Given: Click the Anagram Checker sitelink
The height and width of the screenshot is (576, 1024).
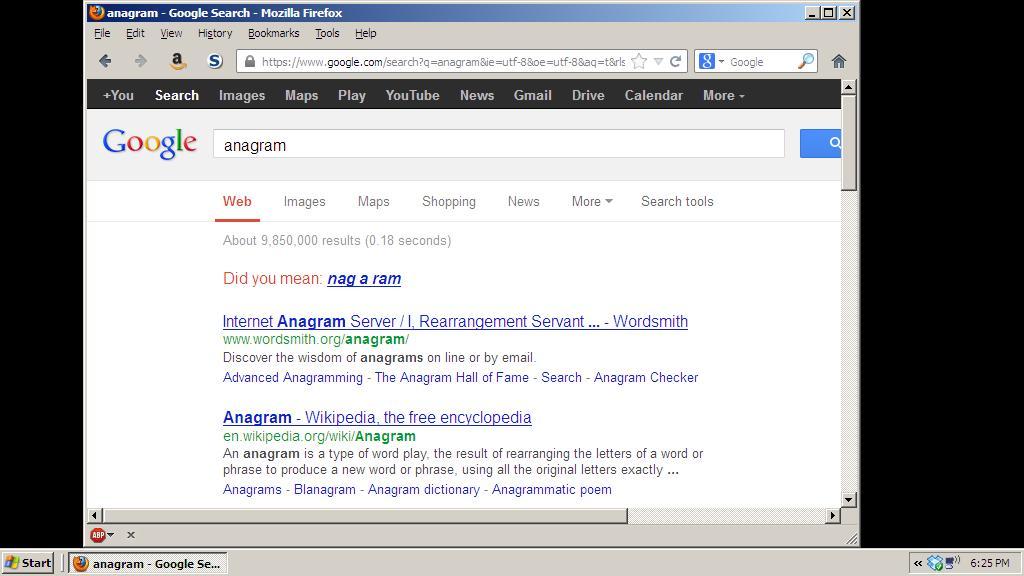Looking at the screenshot, I should coord(646,377).
